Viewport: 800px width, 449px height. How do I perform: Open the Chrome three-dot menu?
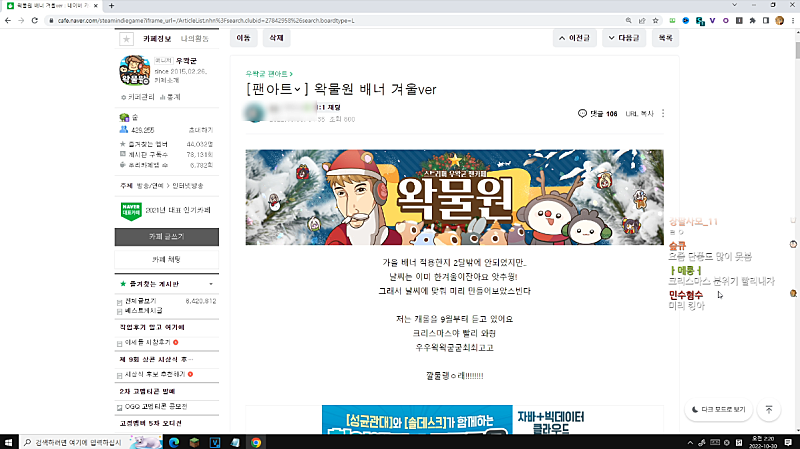[x=793, y=20]
